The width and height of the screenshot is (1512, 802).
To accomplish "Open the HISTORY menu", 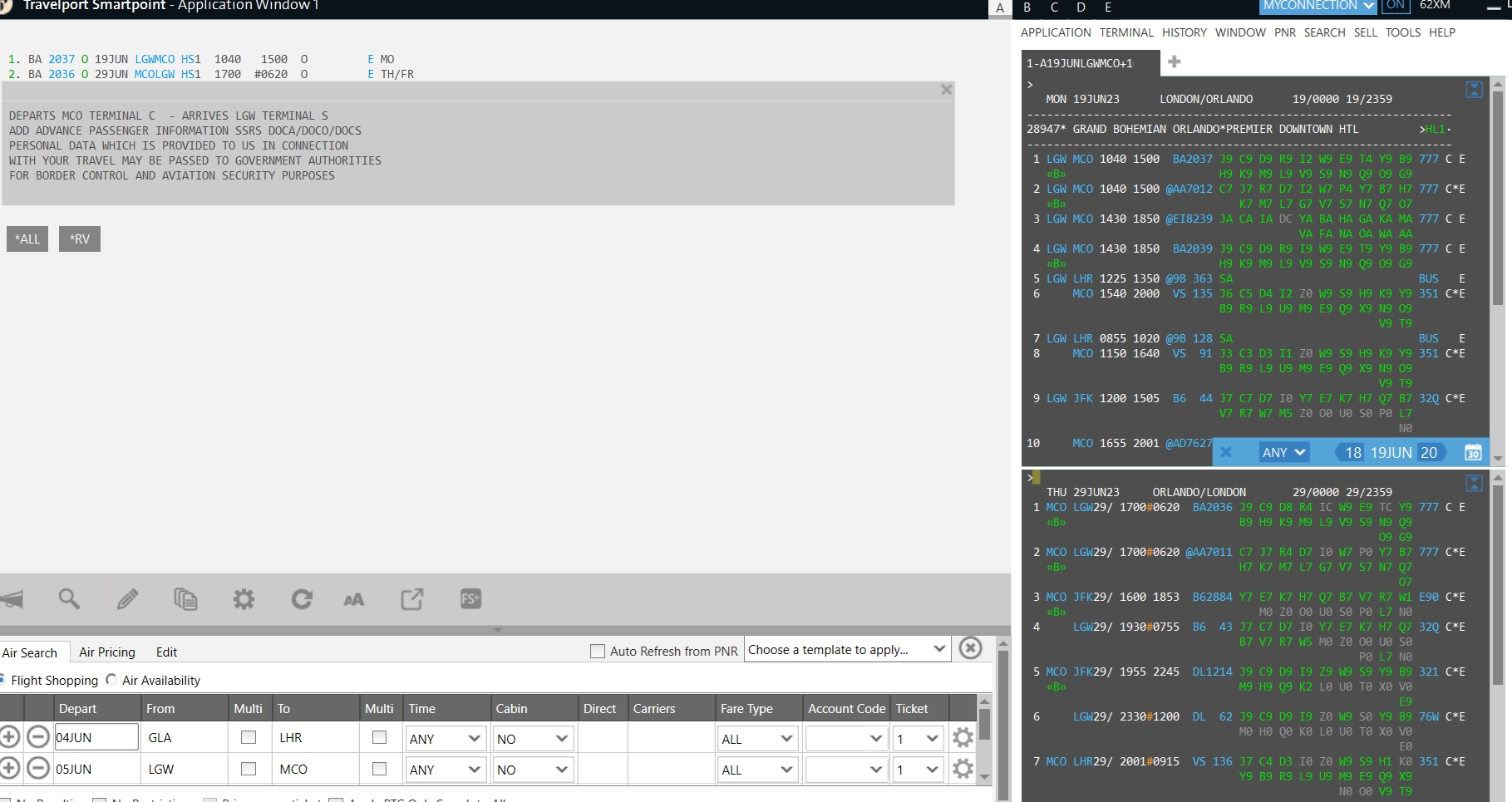I will pos(1184,32).
